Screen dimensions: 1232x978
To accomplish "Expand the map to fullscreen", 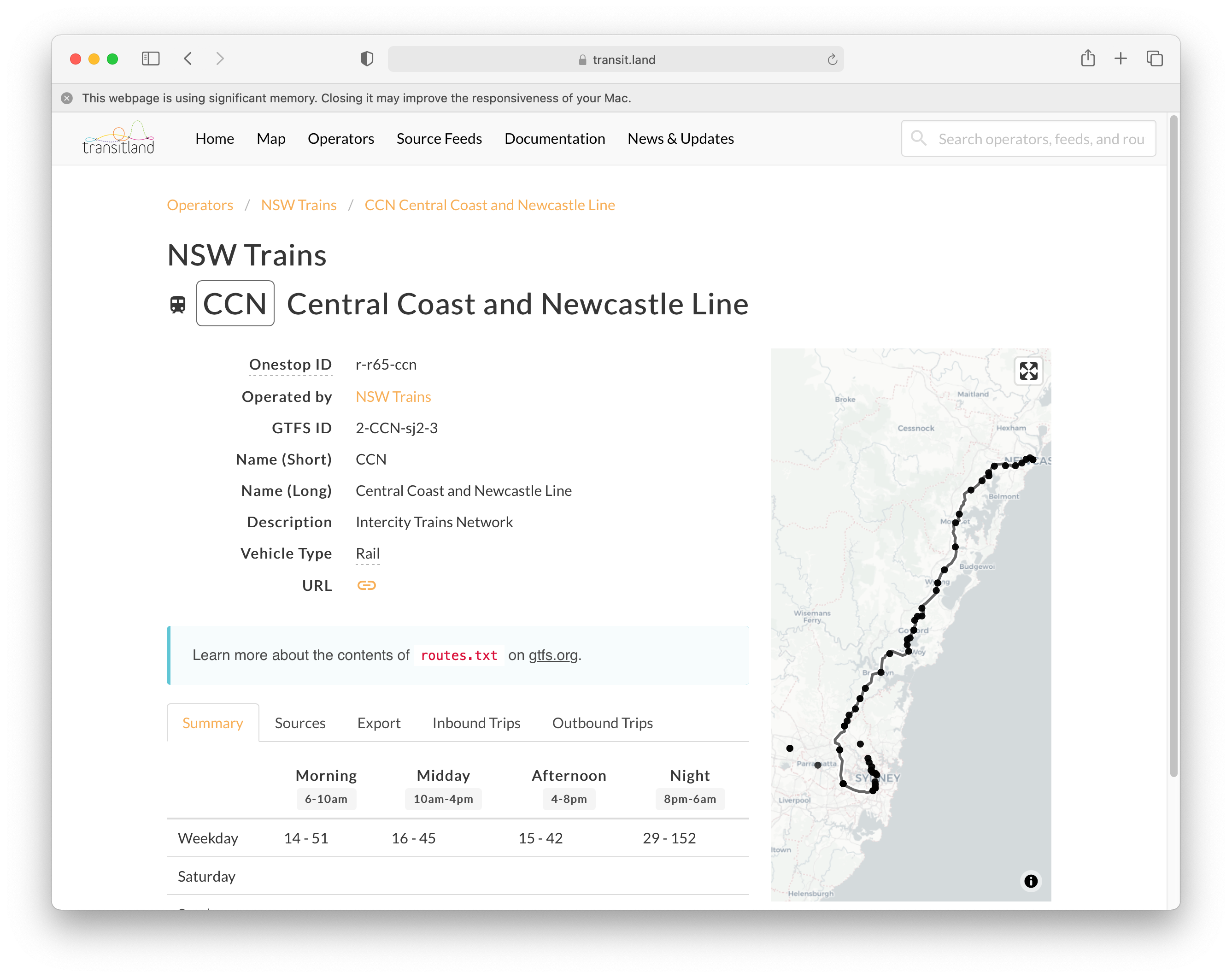I will [1028, 371].
